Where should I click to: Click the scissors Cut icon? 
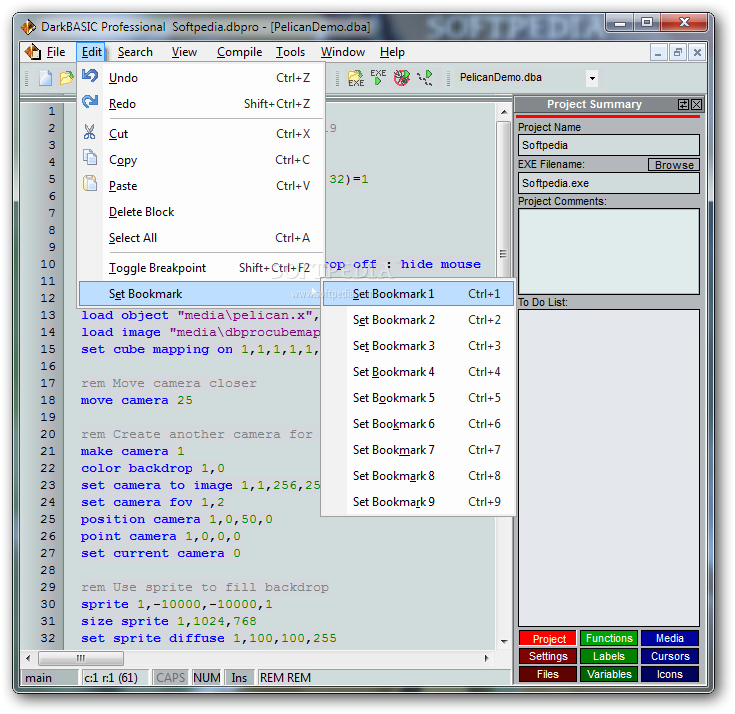[x=90, y=132]
